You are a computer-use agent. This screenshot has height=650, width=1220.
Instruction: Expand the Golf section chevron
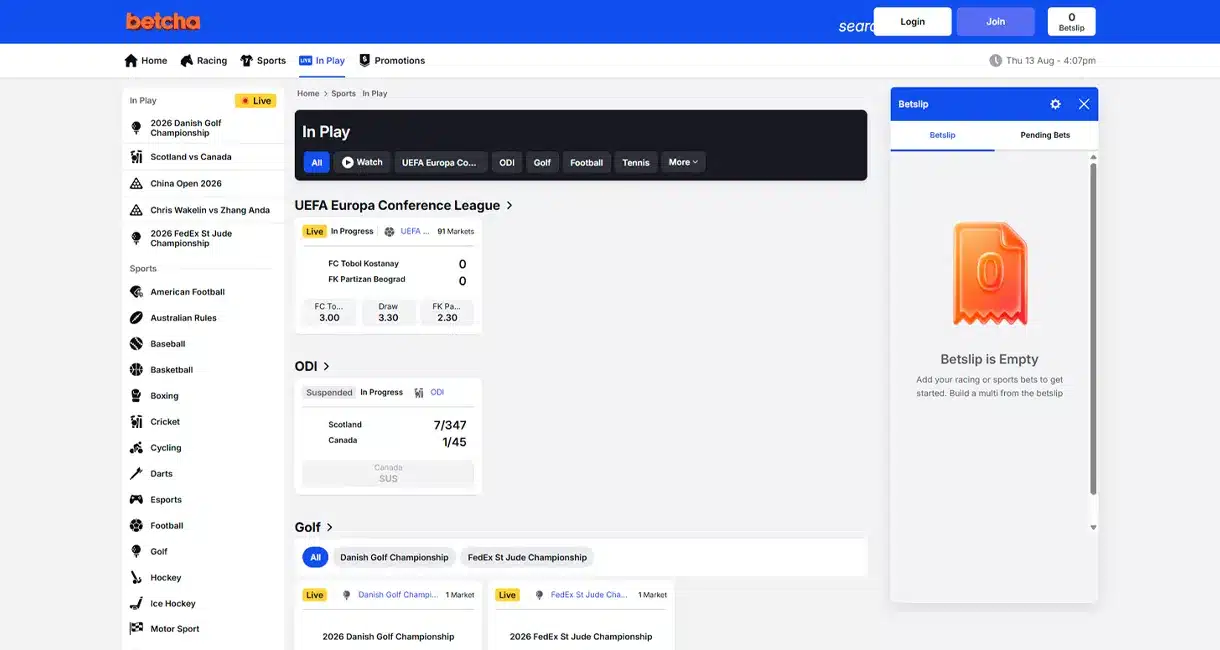[330, 527]
